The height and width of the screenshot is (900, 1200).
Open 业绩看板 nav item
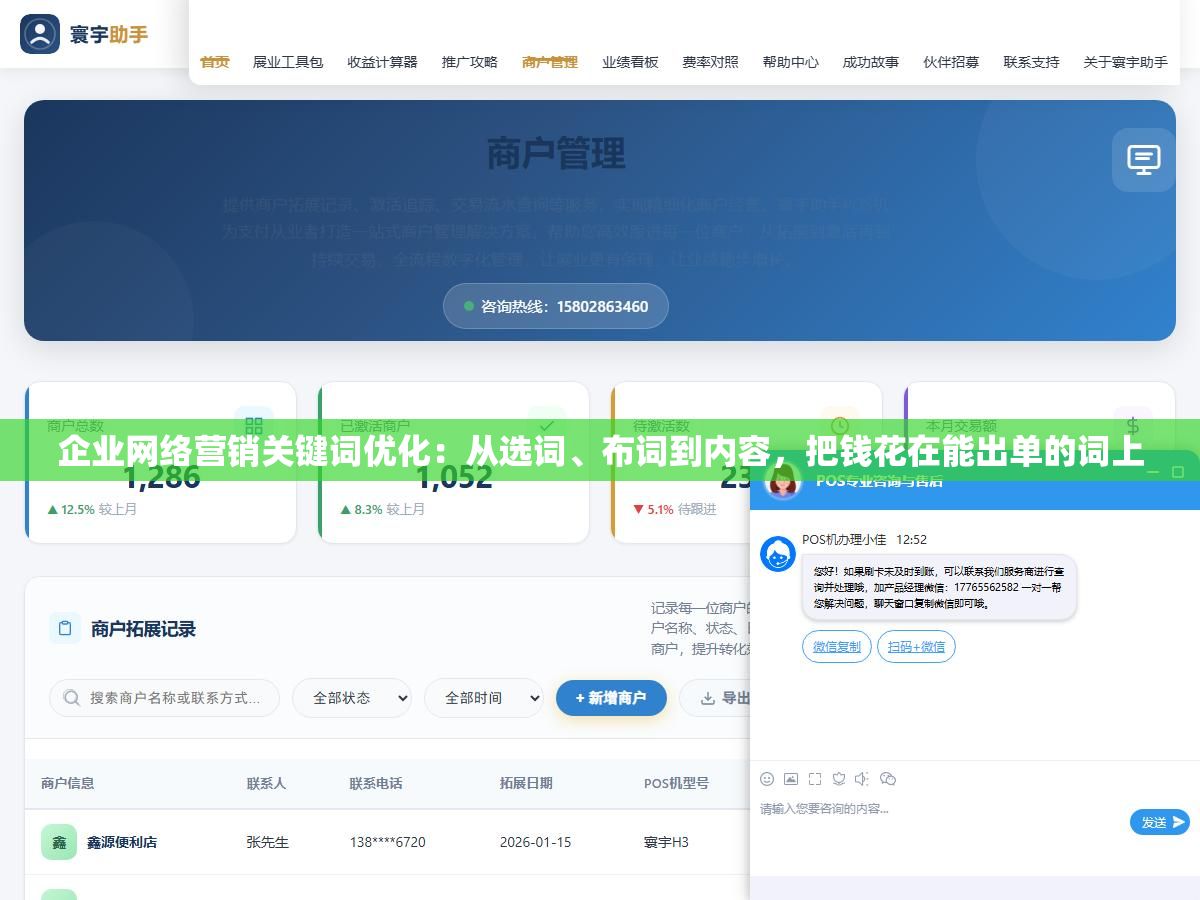[630, 62]
